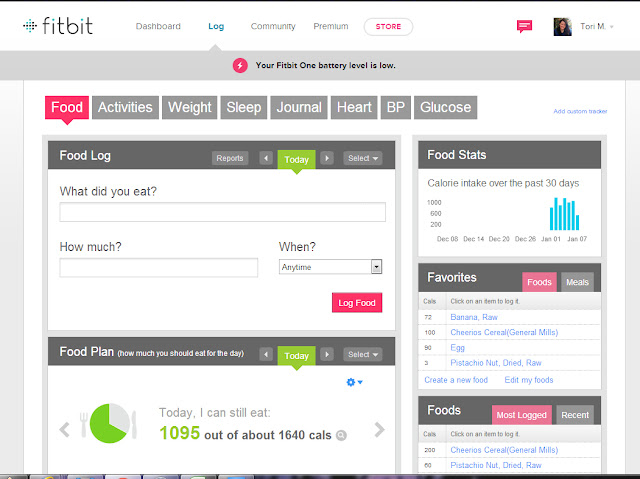This screenshot has height=479, width=640.
Task: Open Food Plan gear settings menu
Action: click(x=354, y=382)
